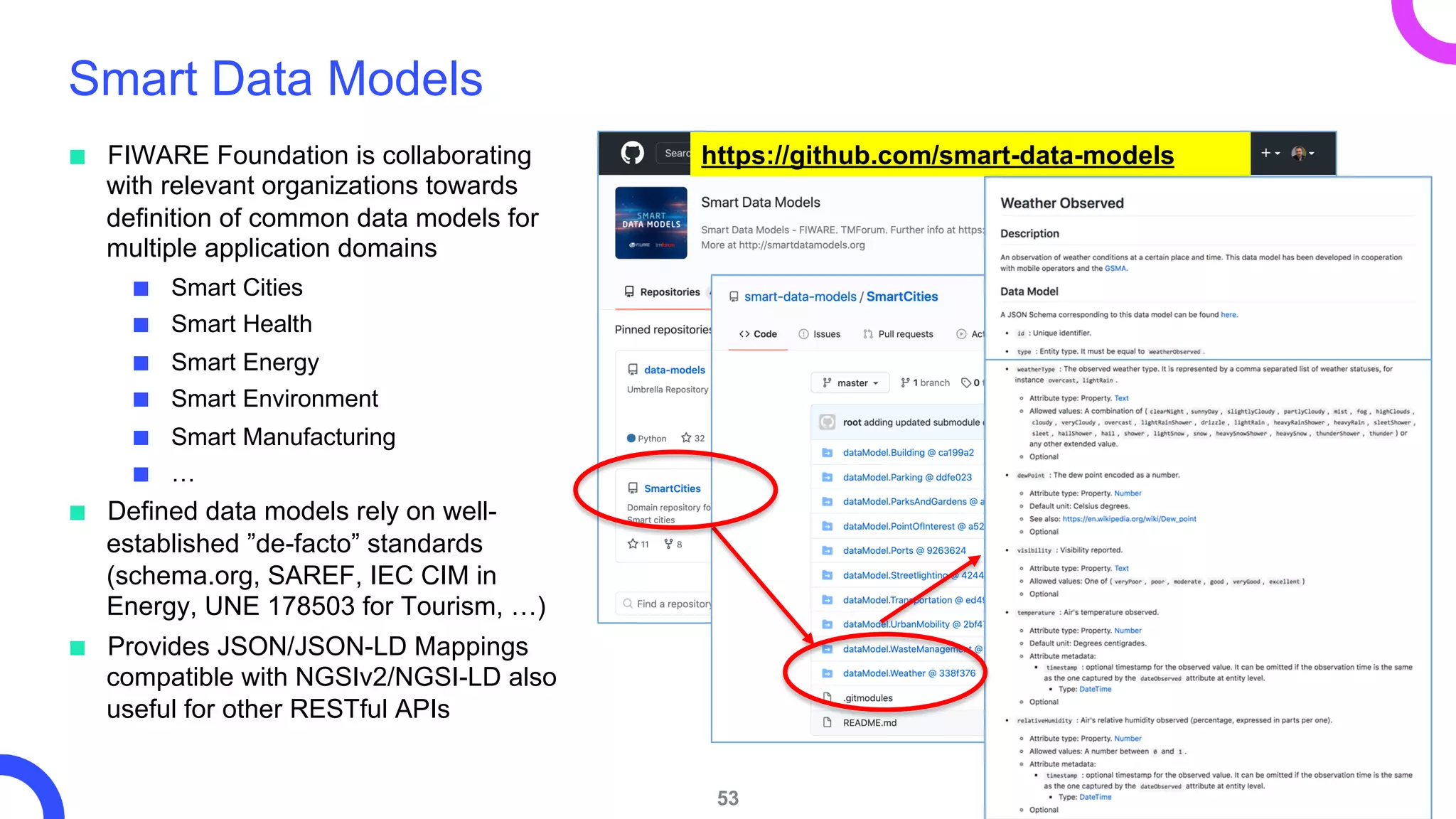The width and height of the screenshot is (1456, 819).
Task: Open dataModel.Transportation submodule
Action: (x=913, y=601)
